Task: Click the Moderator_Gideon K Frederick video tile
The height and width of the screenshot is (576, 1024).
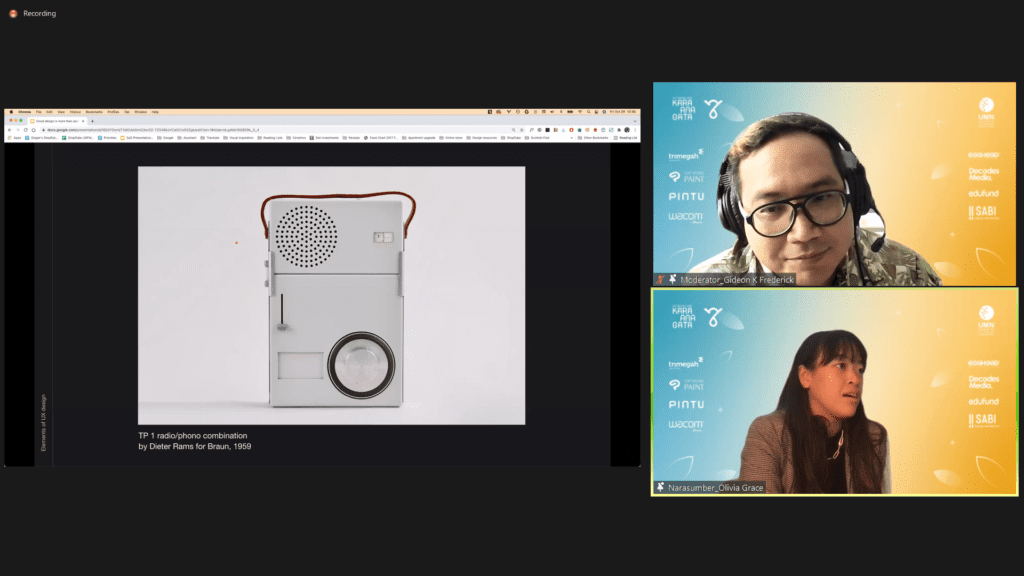Action: tap(834, 184)
